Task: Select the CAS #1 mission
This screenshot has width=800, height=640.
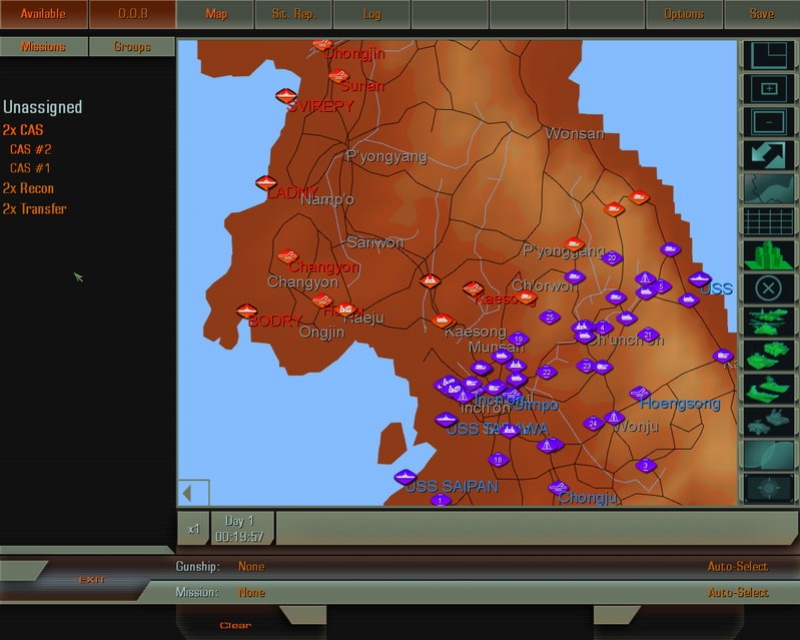Action: pyautogui.click(x=30, y=168)
